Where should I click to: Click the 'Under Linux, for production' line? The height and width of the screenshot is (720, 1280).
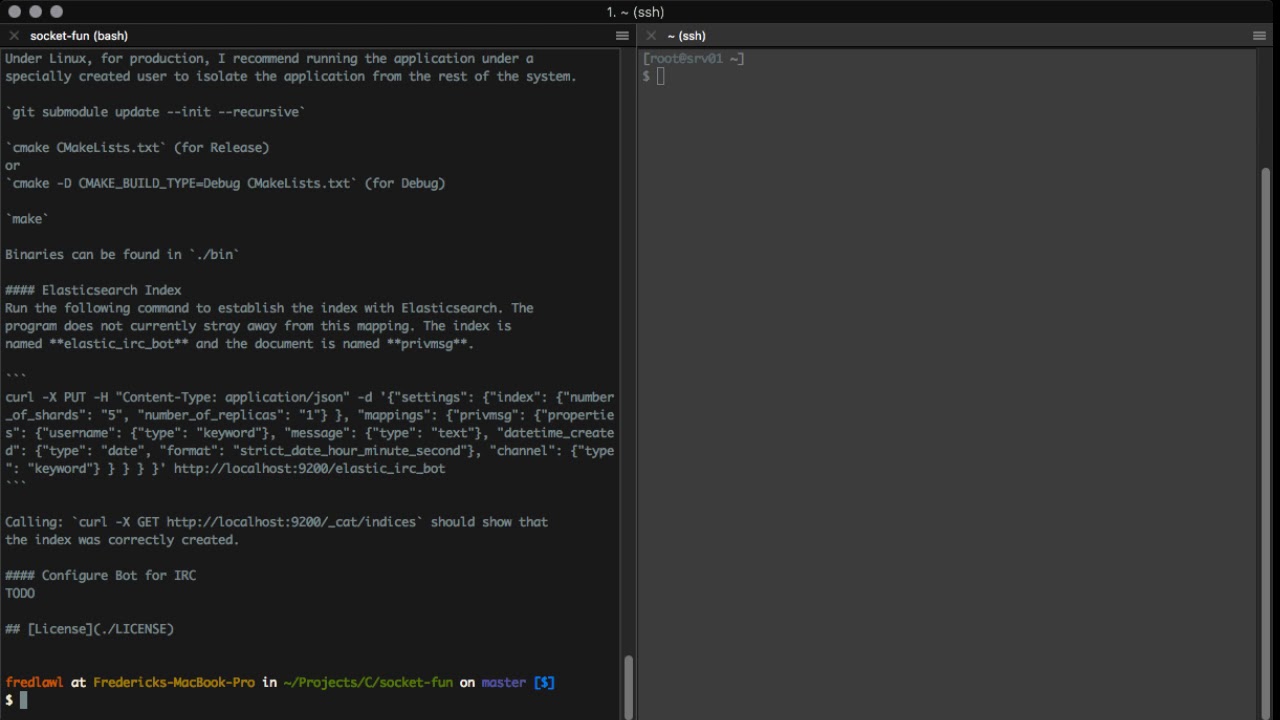(x=270, y=59)
